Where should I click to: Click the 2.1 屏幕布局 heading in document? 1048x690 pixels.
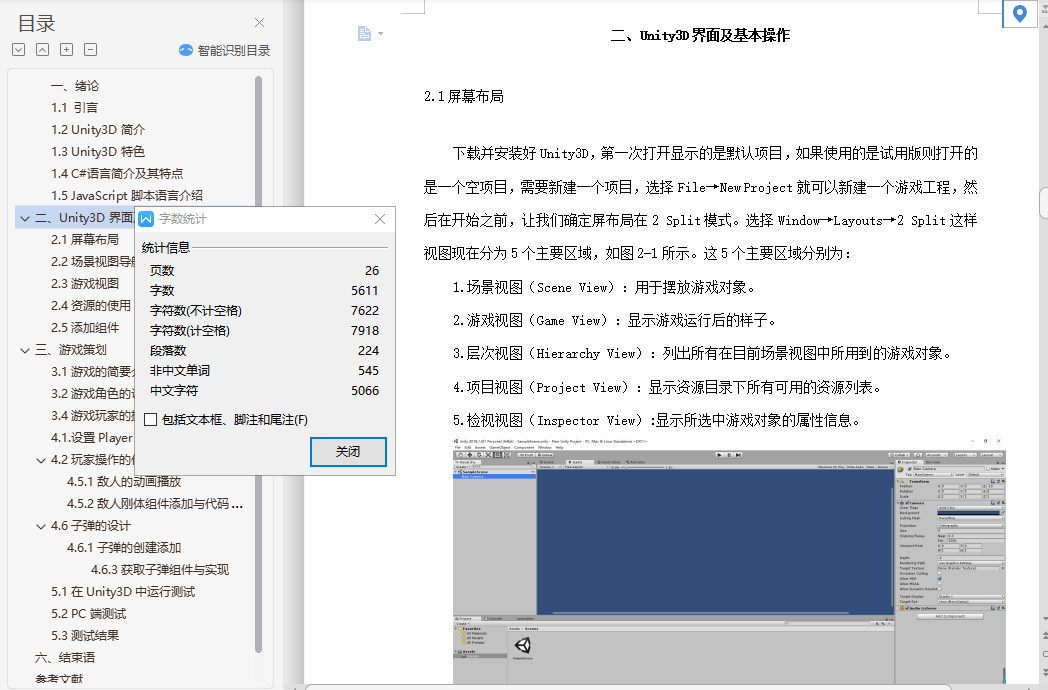click(464, 97)
